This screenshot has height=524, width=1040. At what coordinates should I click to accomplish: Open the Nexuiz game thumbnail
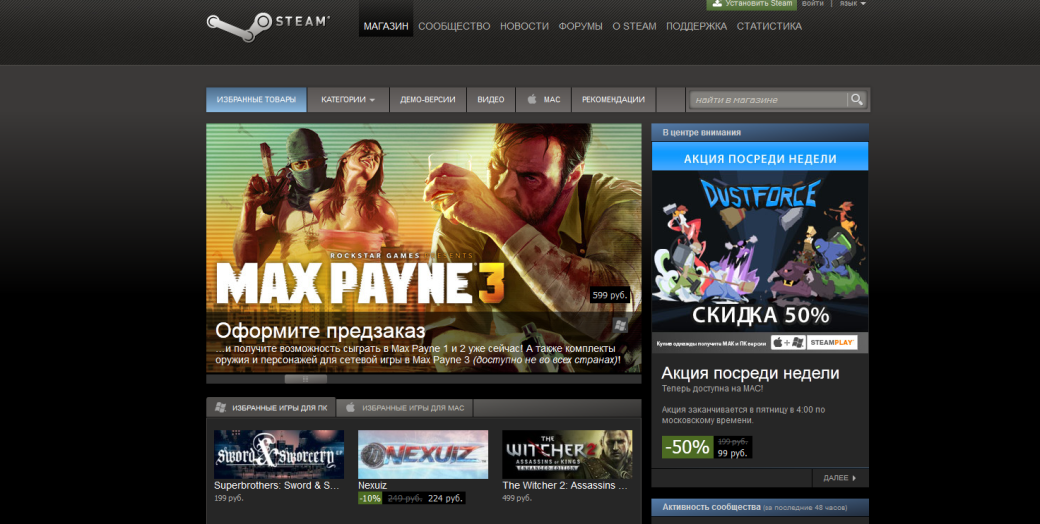click(422, 454)
